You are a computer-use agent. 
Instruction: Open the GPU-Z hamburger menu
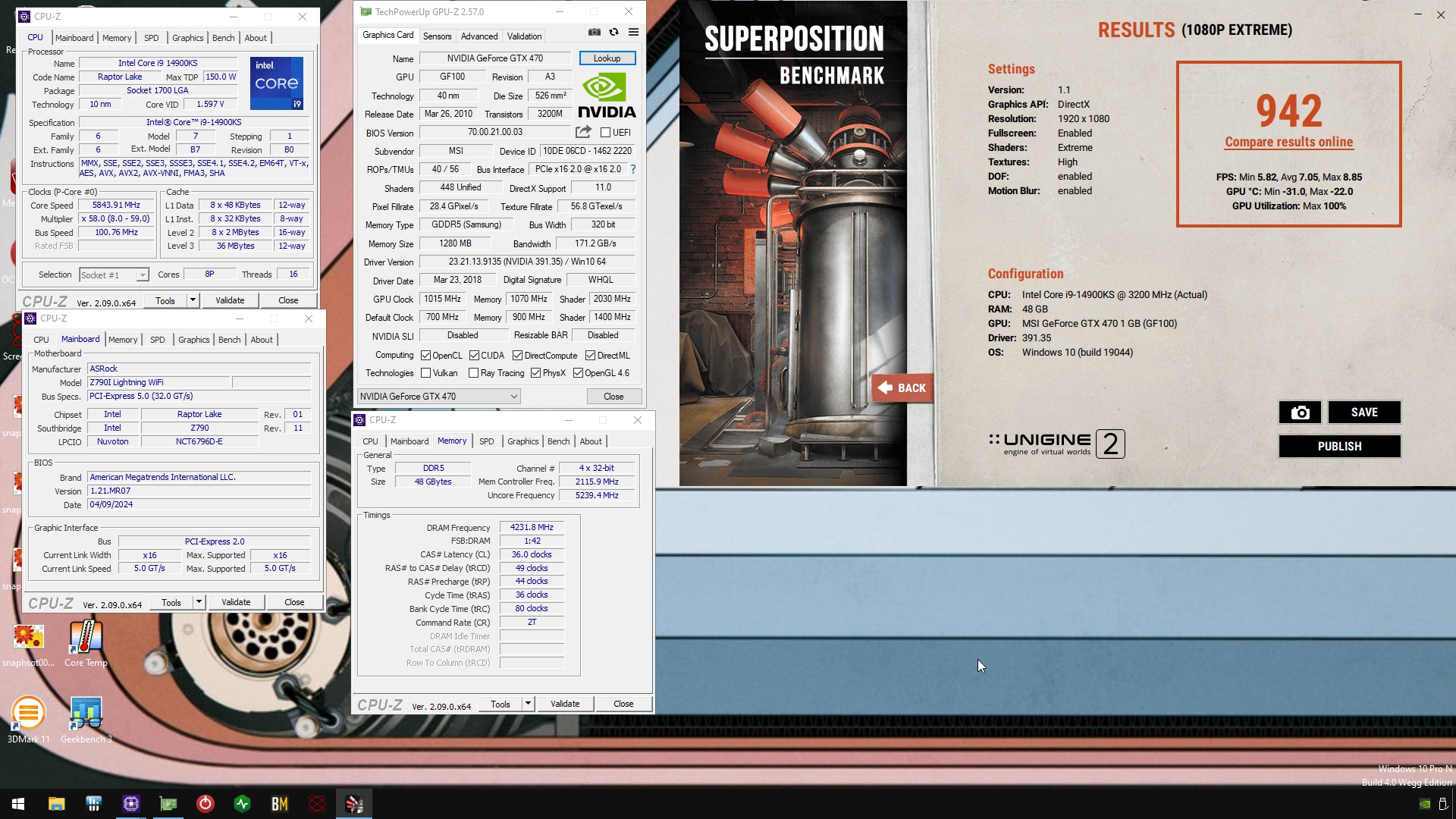click(633, 32)
